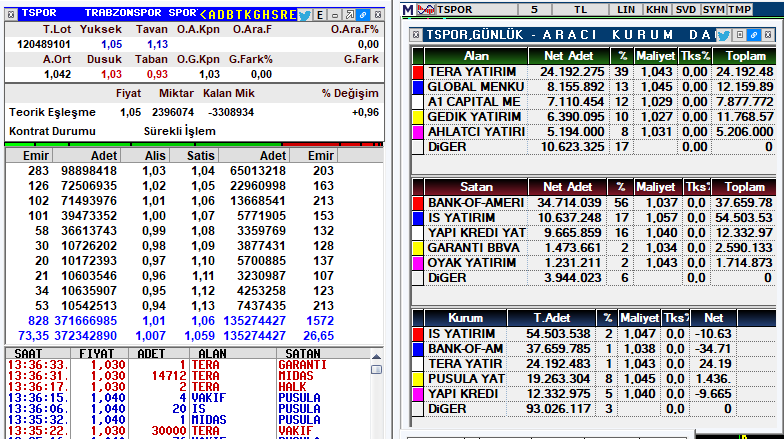The width and height of the screenshot is (784, 439).
Task: Click the YAPI KREDI YAT seller row
Action: tap(594, 233)
